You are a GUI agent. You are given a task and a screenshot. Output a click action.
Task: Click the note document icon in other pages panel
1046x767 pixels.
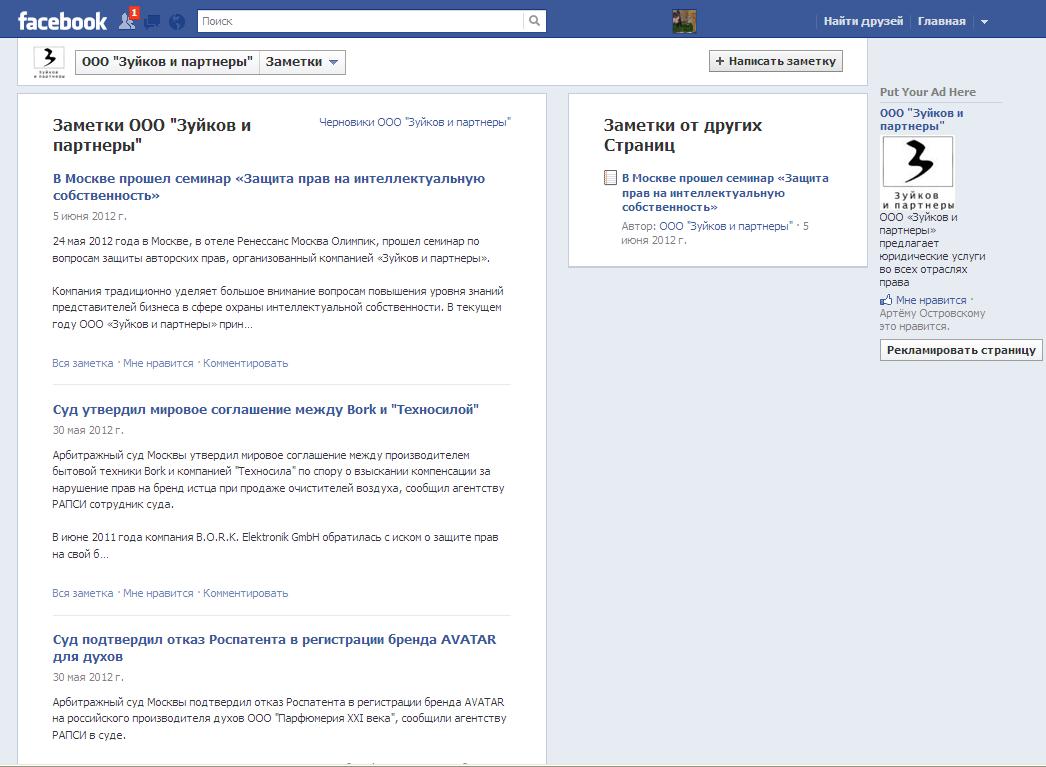610,177
